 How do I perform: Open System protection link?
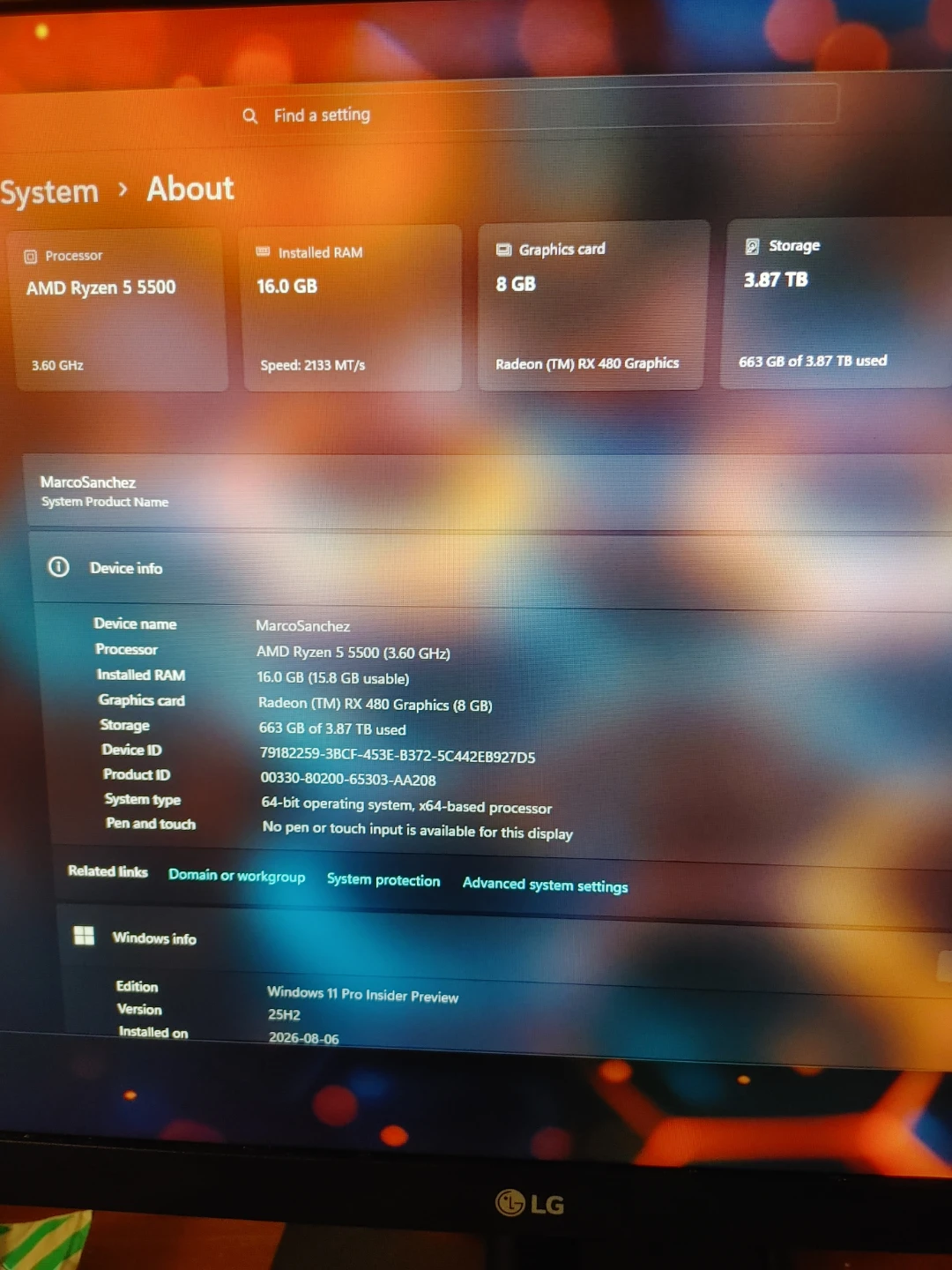[x=383, y=879]
